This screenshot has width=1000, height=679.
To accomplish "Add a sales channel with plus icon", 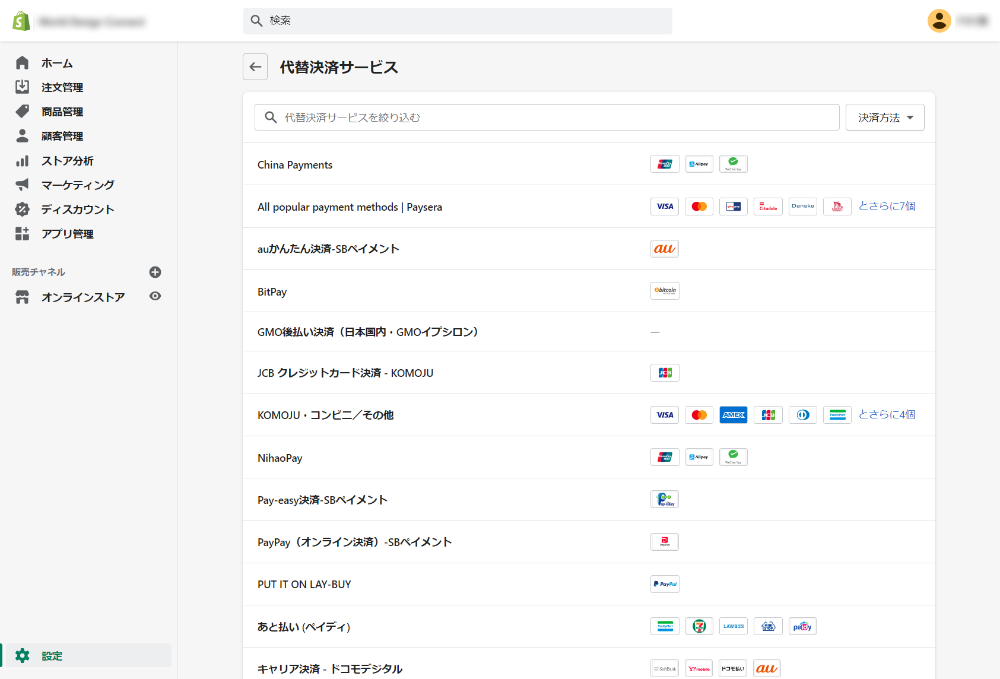I will point(155,272).
